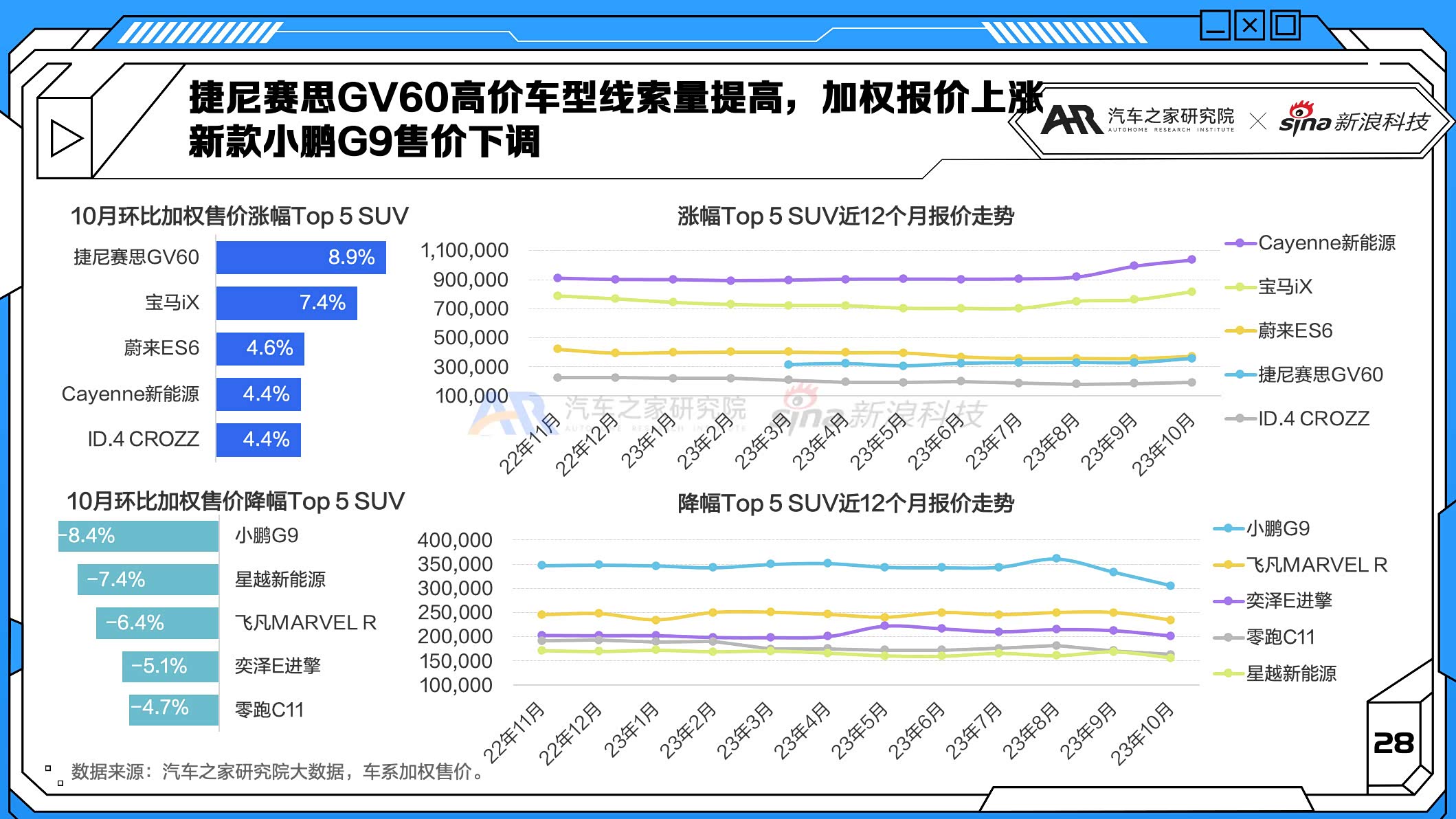
Task: Click the cross symbol between the logos
Action: tap(1257, 122)
